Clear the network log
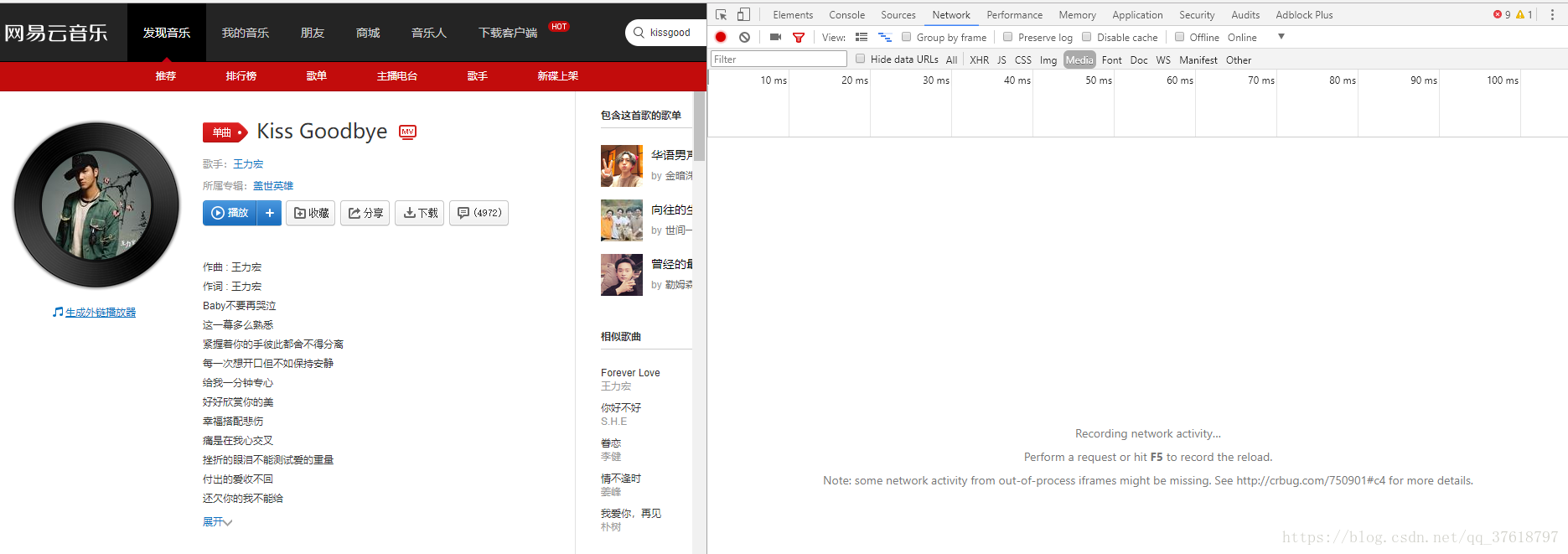Viewport: 1568px width, 554px height. coord(744,37)
